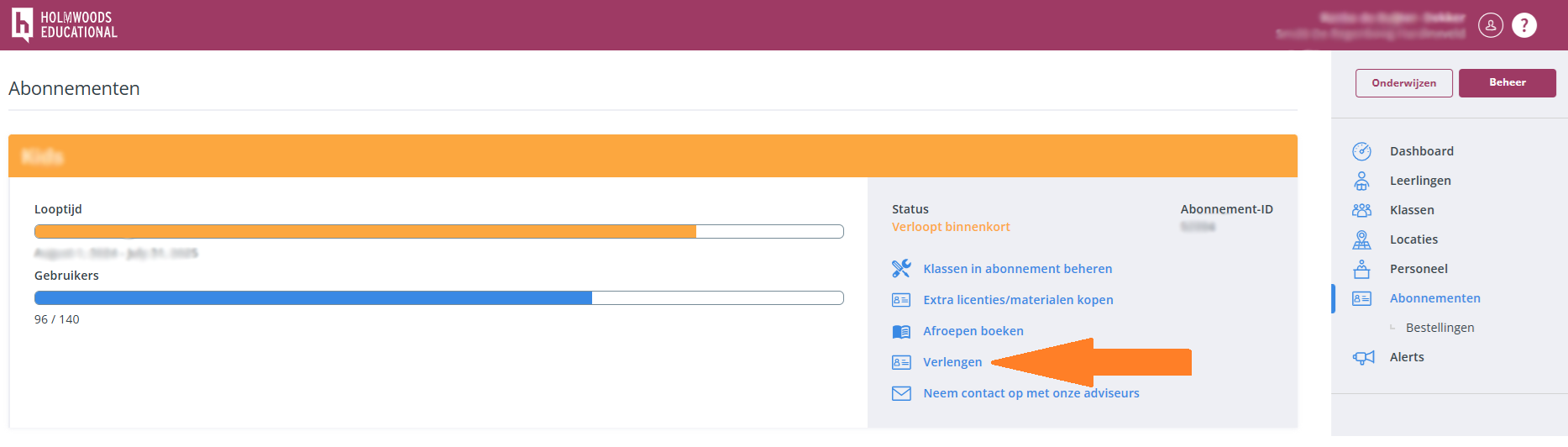Switch to the Onderwijzen tab

tap(1403, 83)
